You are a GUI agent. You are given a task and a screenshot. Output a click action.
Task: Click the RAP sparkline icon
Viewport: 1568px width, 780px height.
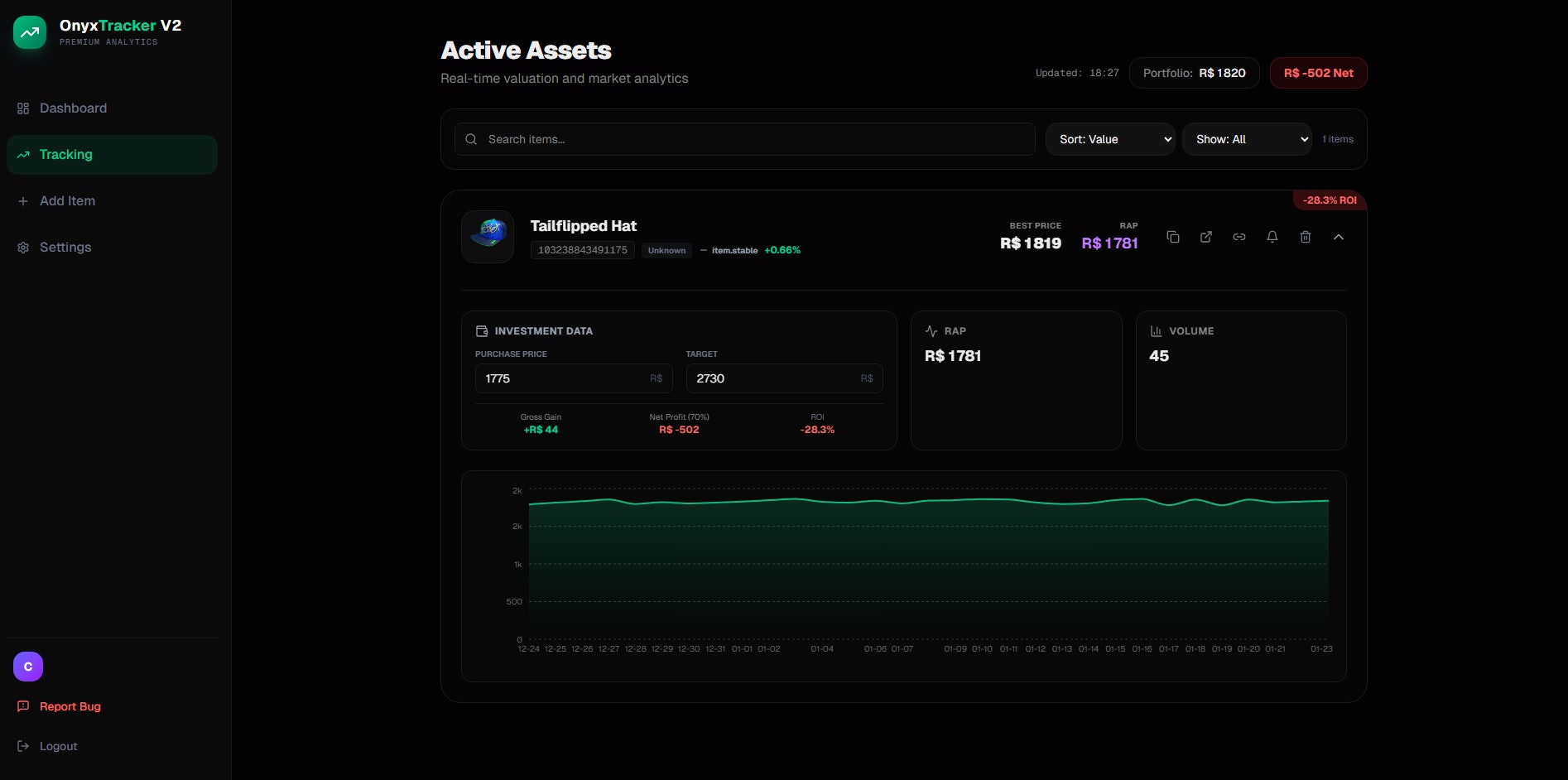point(932,330)
